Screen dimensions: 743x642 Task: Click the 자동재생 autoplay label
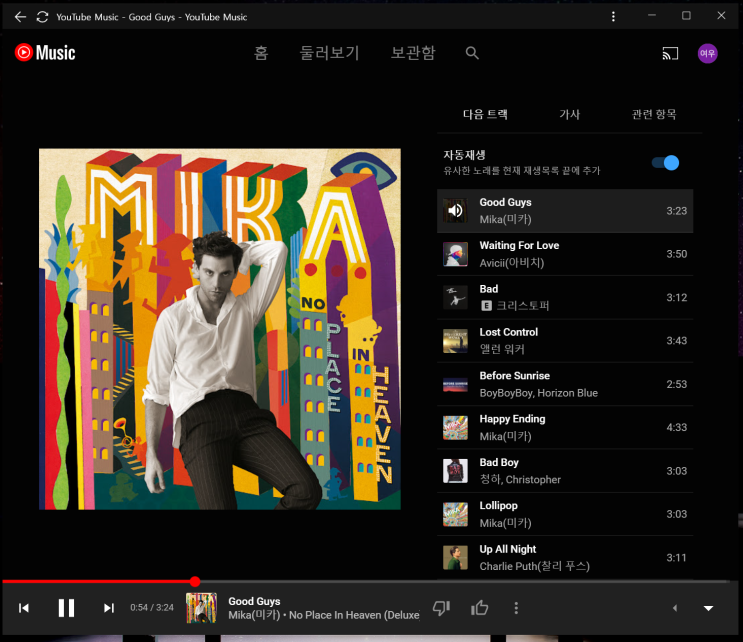(x=464, y=155)
